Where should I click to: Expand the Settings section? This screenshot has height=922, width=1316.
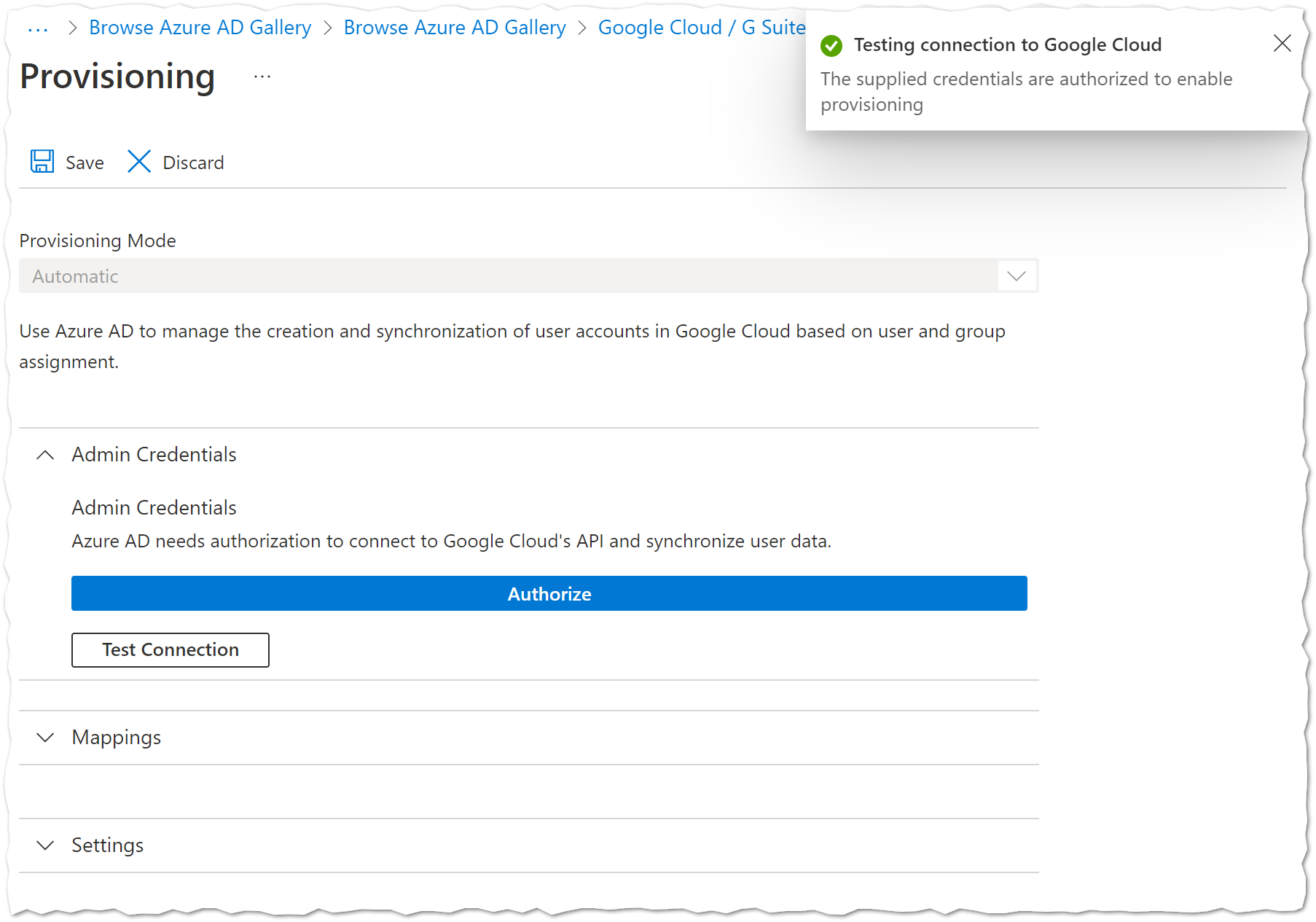pos(45,845)
